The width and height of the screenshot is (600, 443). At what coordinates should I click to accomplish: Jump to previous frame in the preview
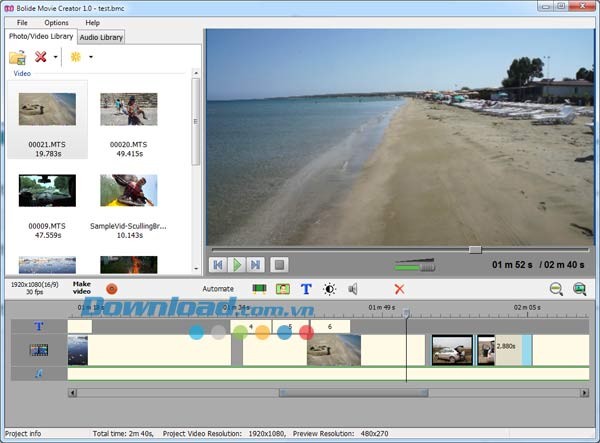point(218,265)
